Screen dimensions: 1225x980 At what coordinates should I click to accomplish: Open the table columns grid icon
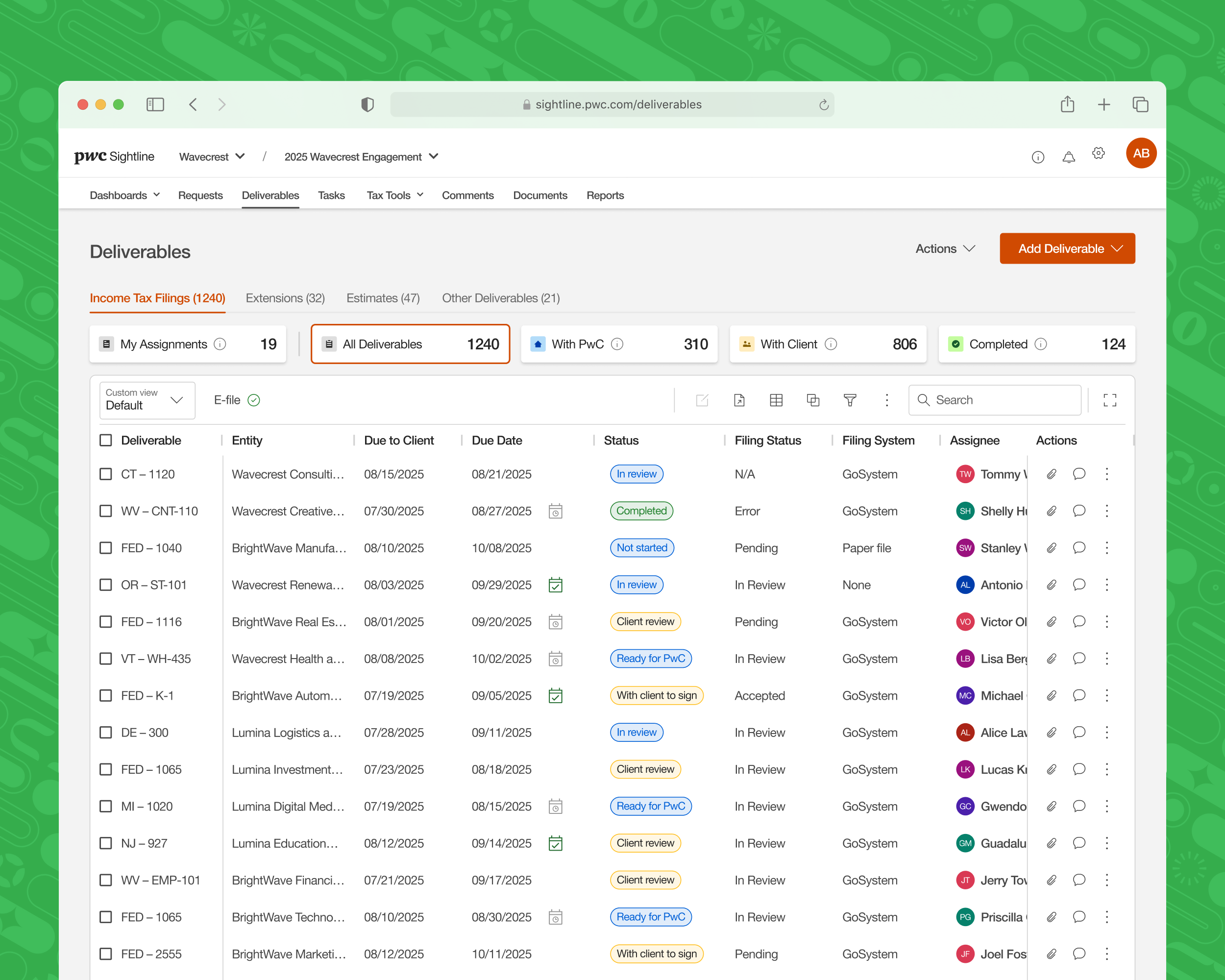click(776, 400)
